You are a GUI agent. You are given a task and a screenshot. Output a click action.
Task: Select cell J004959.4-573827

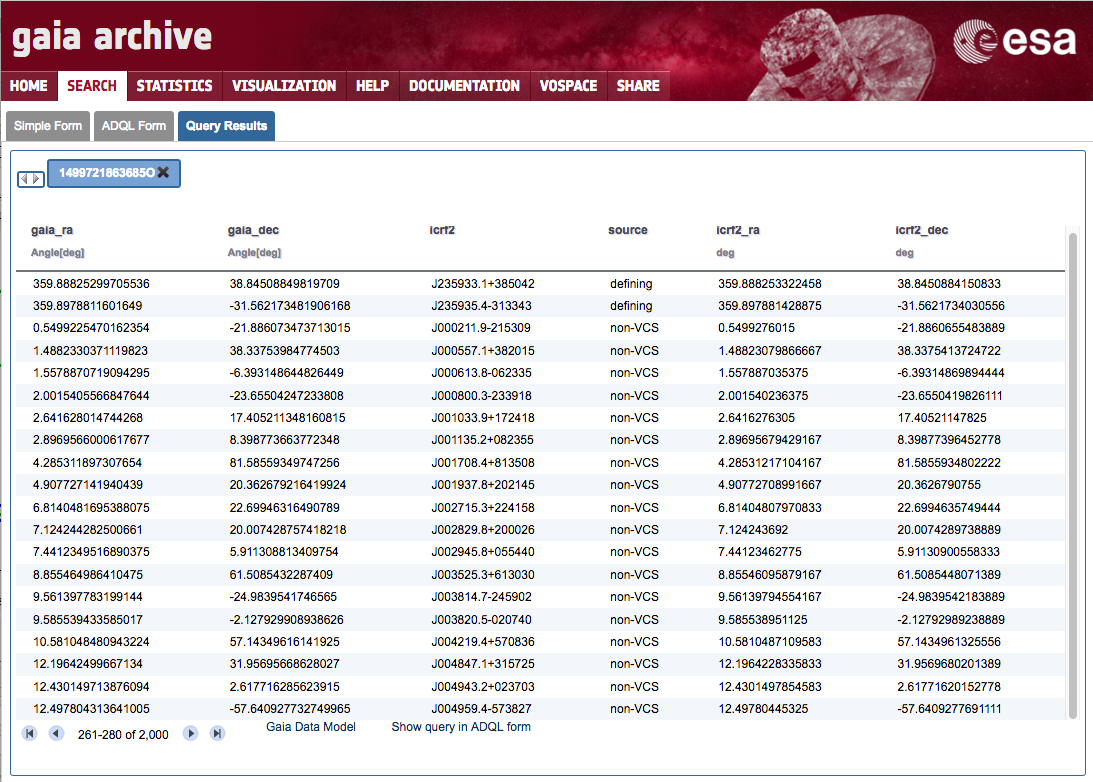(482, 709)
